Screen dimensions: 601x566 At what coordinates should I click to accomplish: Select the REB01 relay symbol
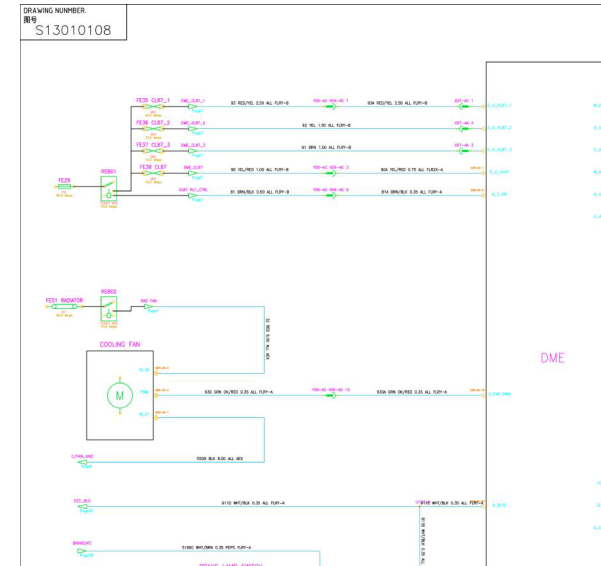(x=109, y=189)
